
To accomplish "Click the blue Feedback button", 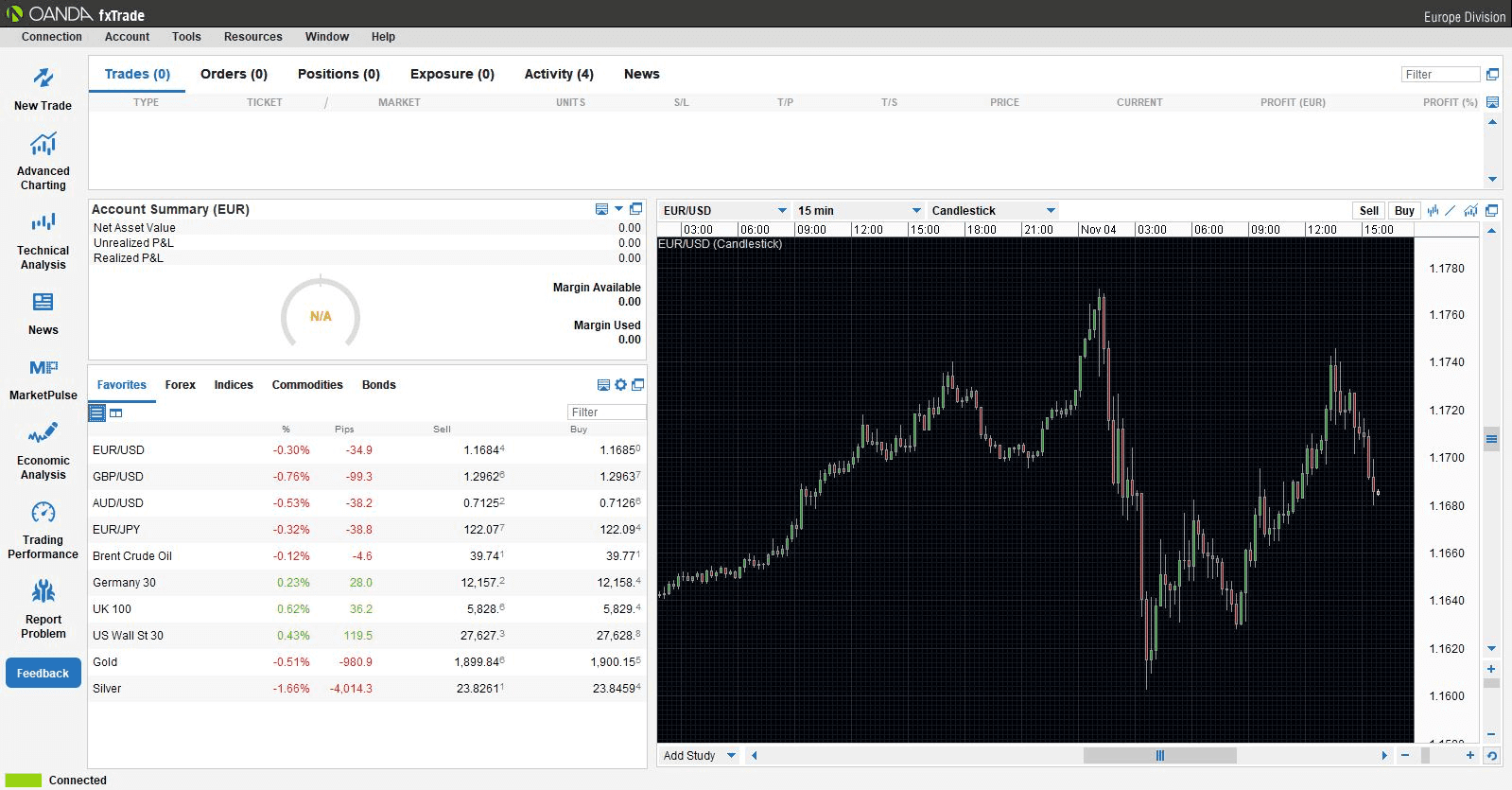I will point(43,674).
